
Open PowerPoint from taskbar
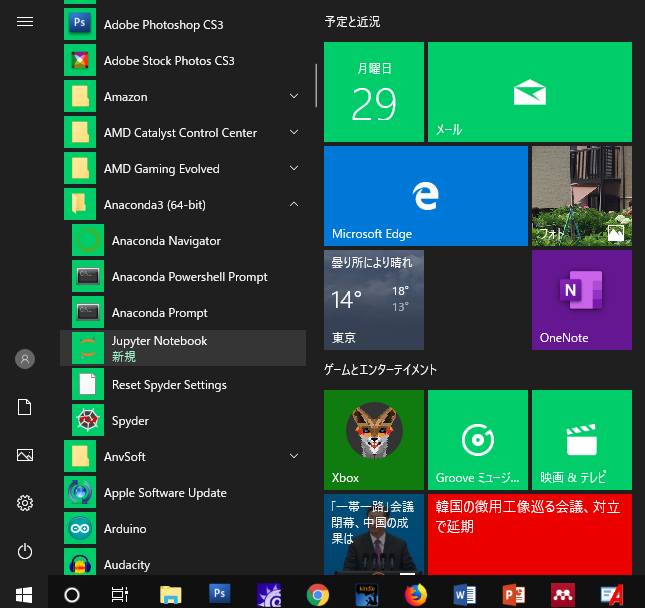click(x=514, y=594)
